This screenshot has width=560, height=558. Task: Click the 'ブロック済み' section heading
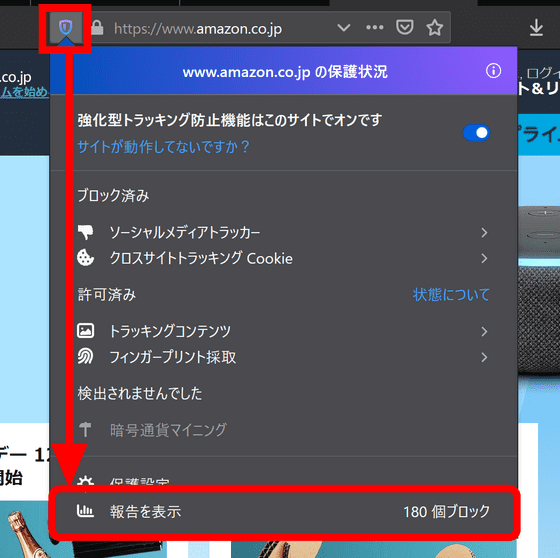[x=113, y=196]
